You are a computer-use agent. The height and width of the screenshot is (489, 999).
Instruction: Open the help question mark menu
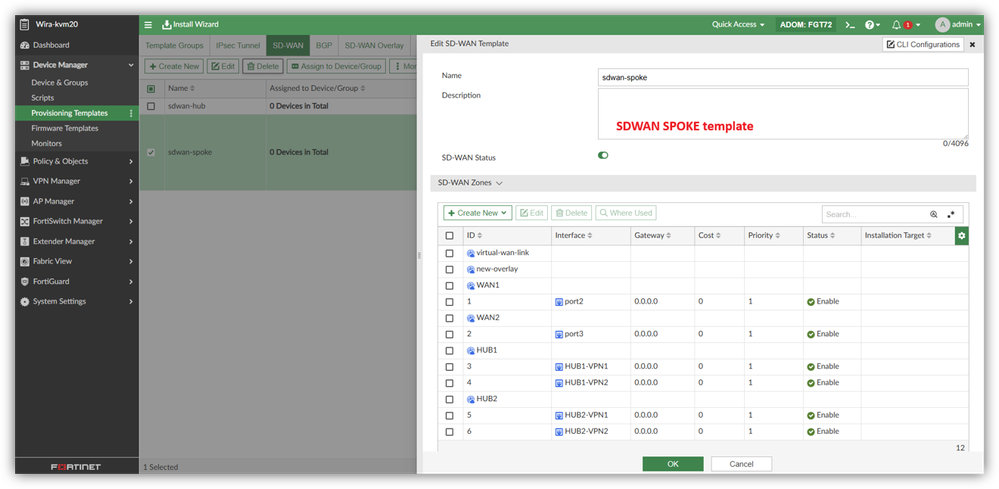click(x=870, y=24)
